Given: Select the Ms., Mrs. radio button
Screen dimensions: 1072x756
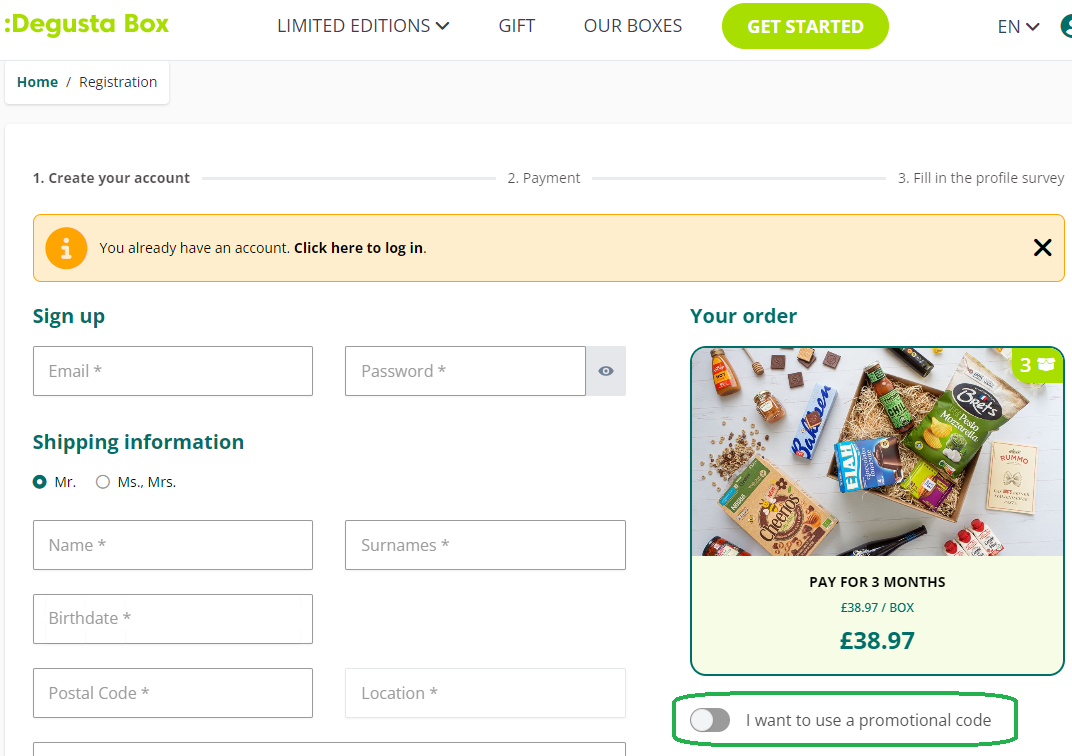Looking at the screenshot, I should coord(103,482).
